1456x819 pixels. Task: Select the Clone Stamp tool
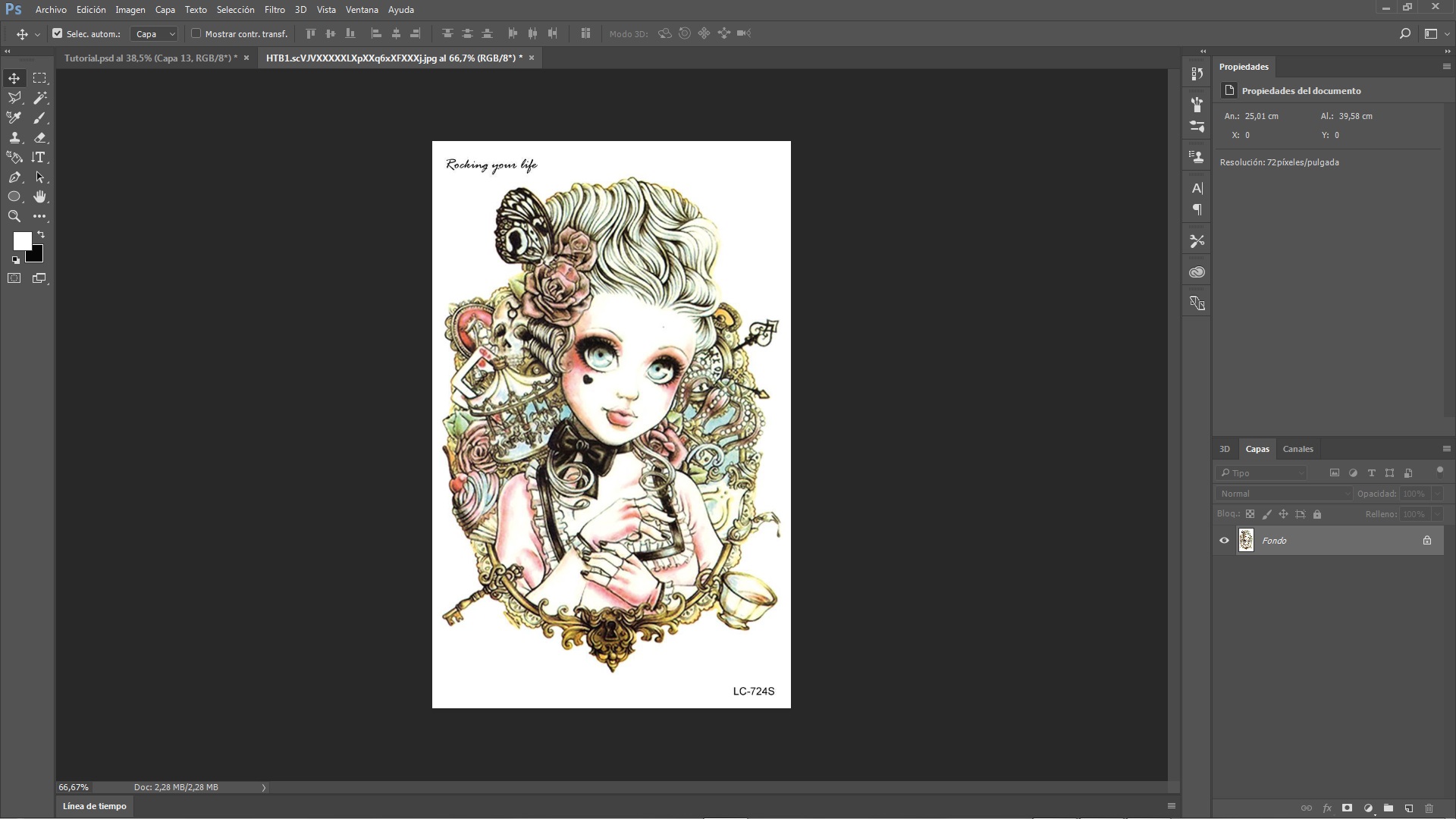14,137
